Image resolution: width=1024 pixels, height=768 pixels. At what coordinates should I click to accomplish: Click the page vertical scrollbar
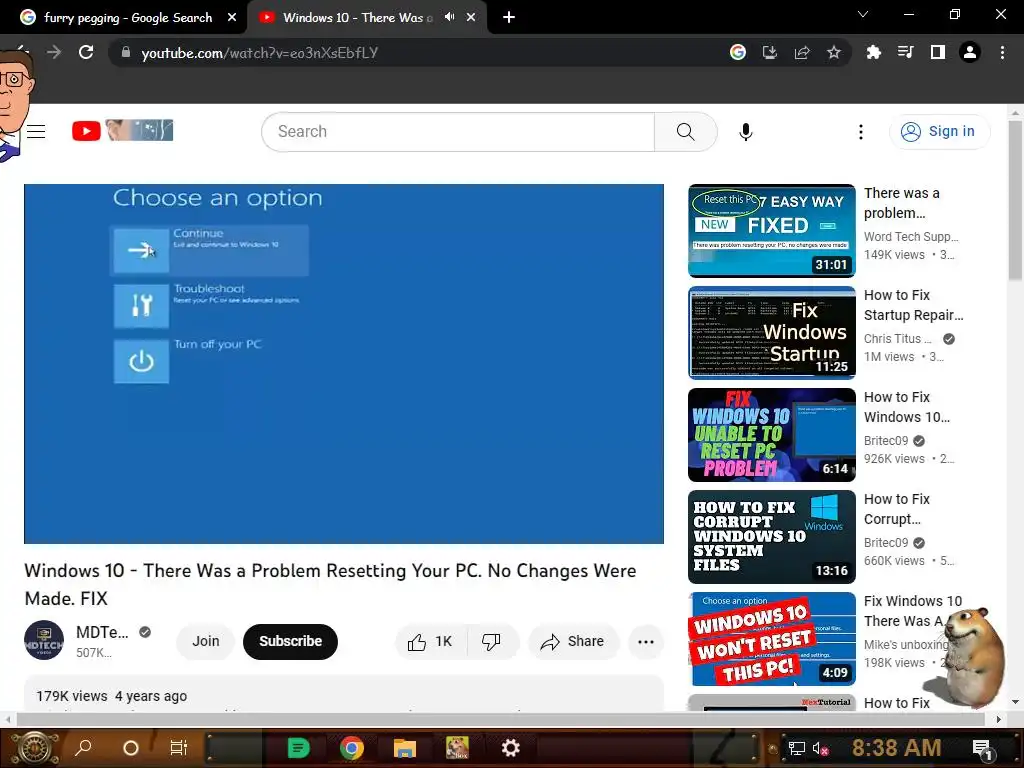[x=1015, y=202]
